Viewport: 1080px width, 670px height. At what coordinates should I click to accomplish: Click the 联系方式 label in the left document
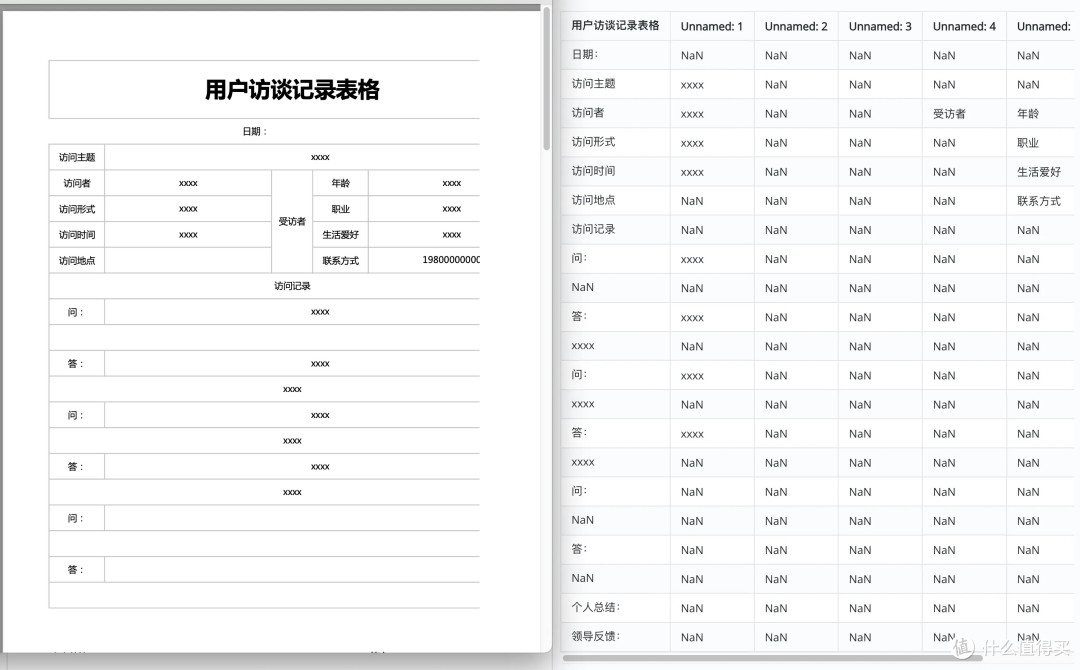coord(340,260)
